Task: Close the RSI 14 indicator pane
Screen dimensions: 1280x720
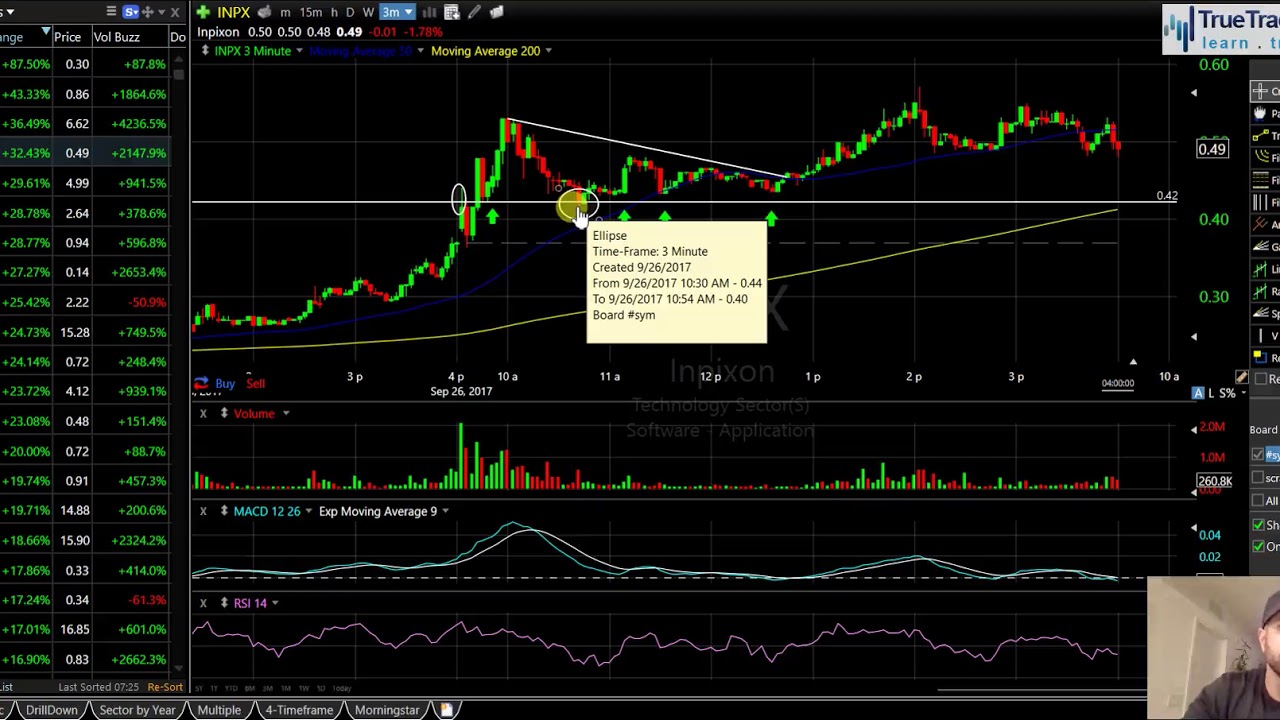Action: coord(203,603)
